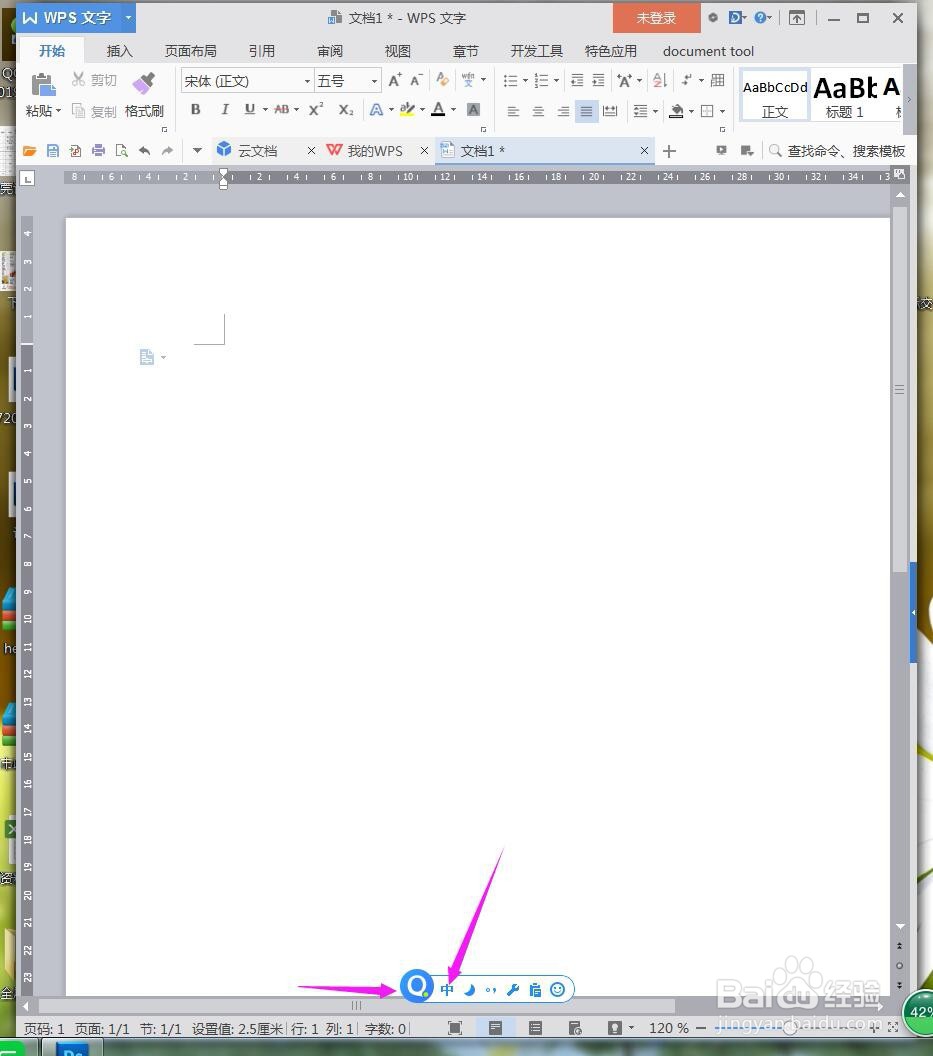The height and width of the screenshot is (1056, 933).
Task: Expand the line spacing dropdown arrow
Action: tap(655, 111)
